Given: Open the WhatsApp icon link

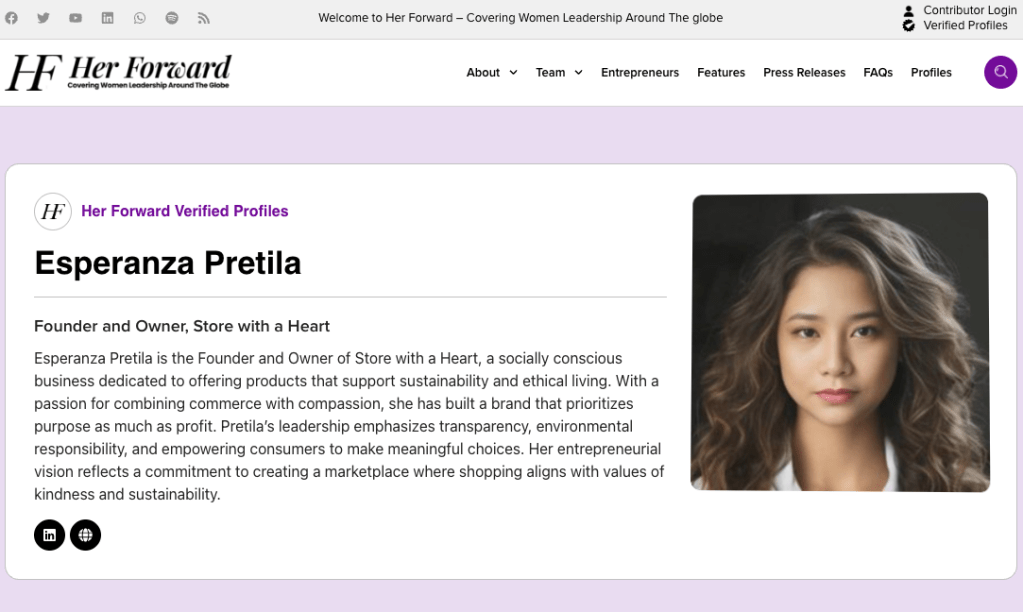Looking at the screenshot, I should pos(140,18).
